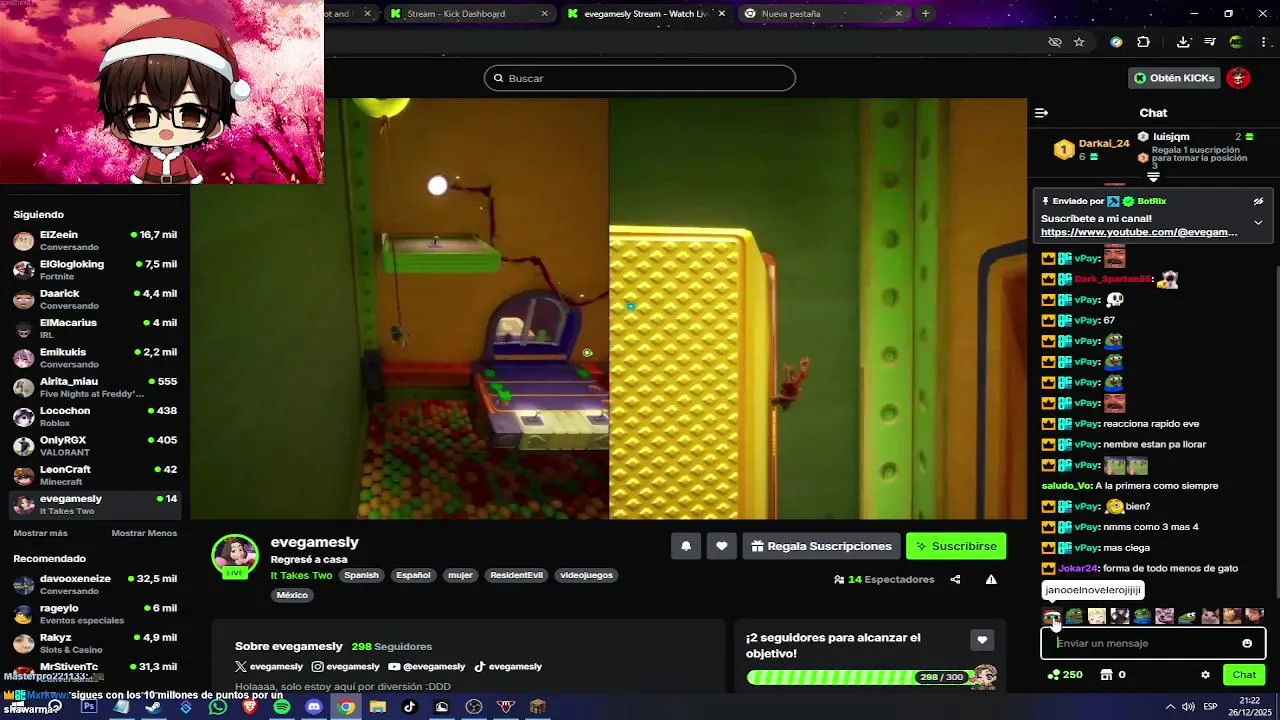The image size is (1280, 720).
Task: Open the It Takes Two category link
Action: (301, 575)
